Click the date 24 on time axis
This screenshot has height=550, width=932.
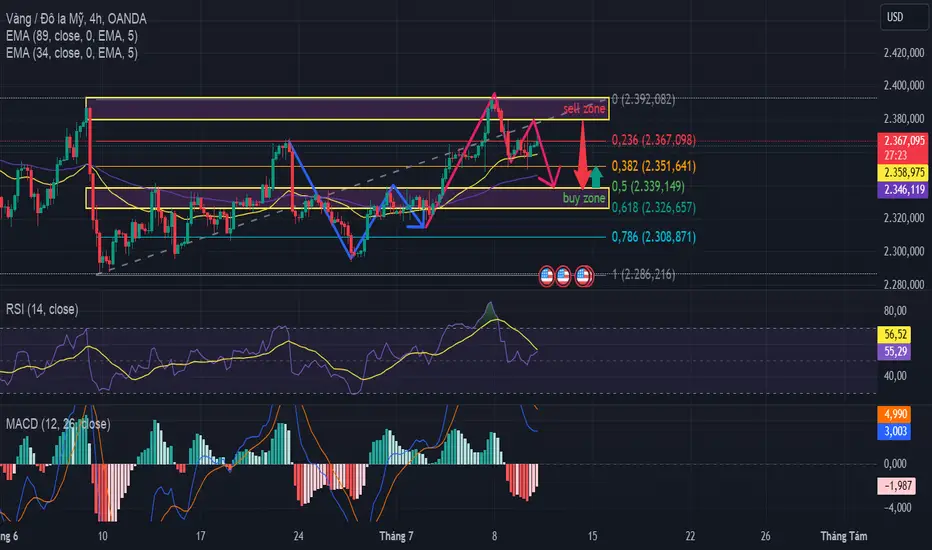[x=298, y=536]
